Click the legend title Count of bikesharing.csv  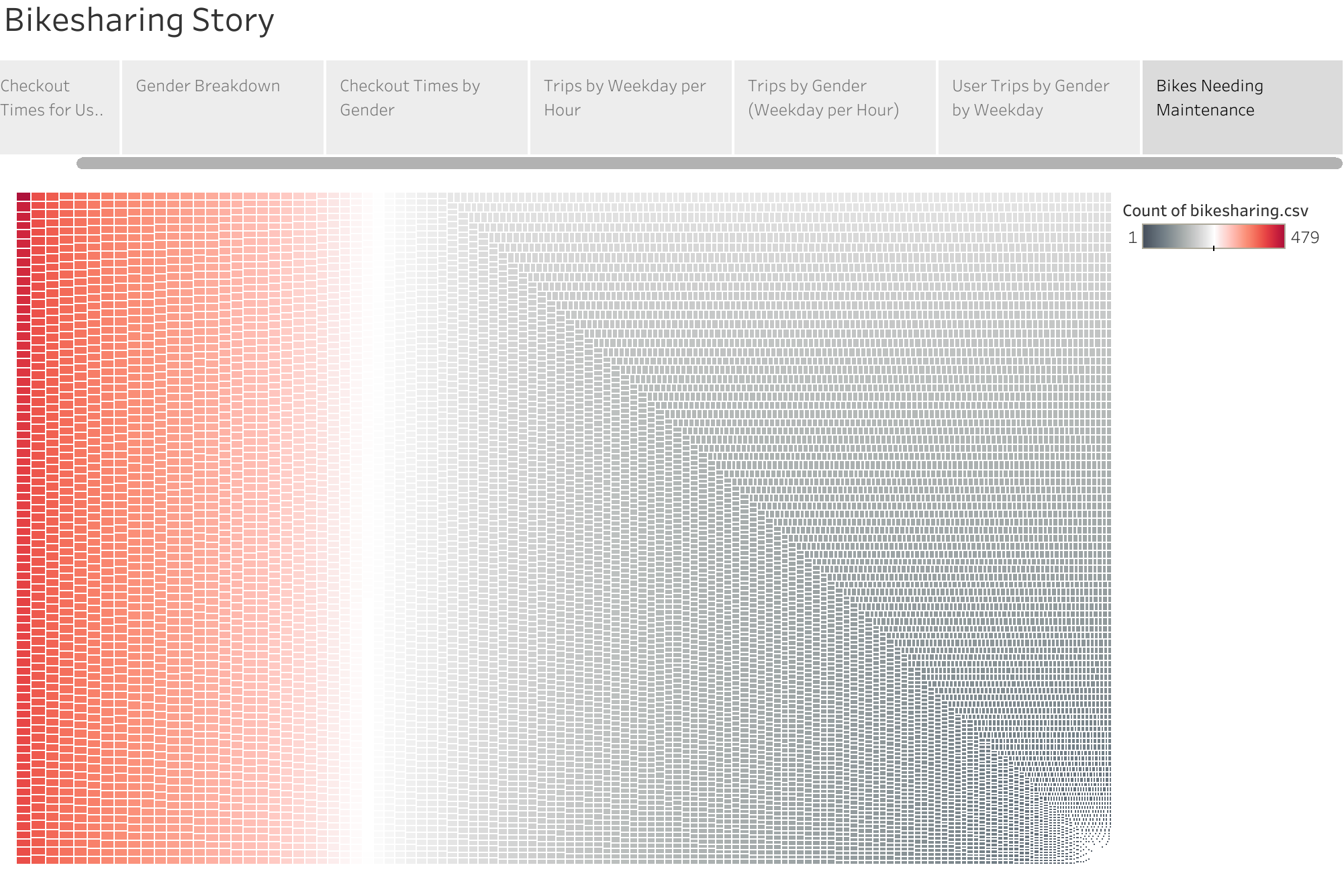1215,211
